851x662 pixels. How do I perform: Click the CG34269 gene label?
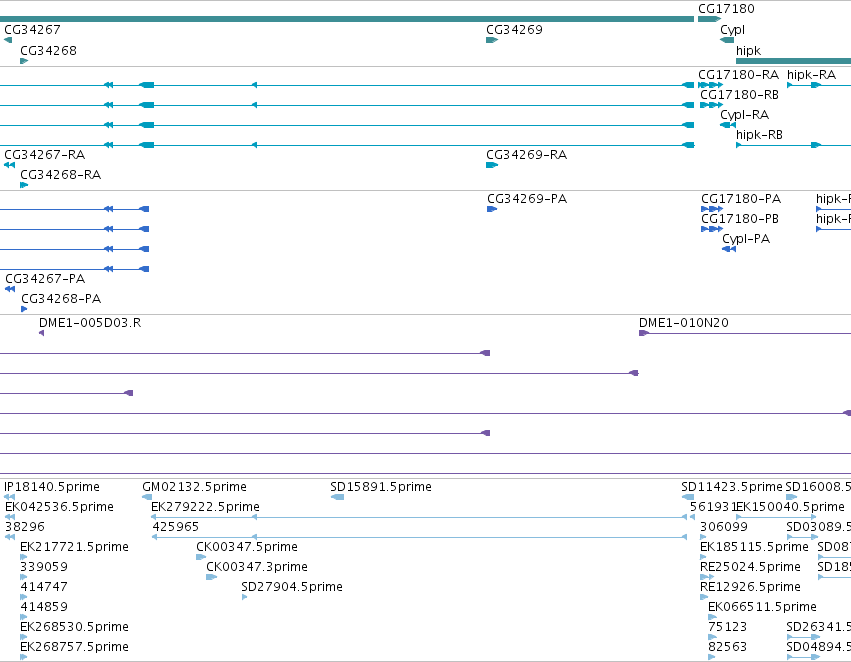pos(514,30)
